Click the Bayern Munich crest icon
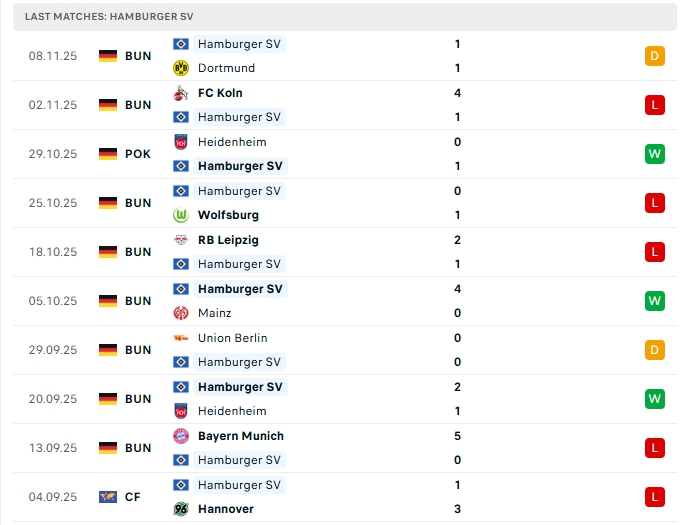This screenshot has height=525, width=688. click(x=181, y=436)
